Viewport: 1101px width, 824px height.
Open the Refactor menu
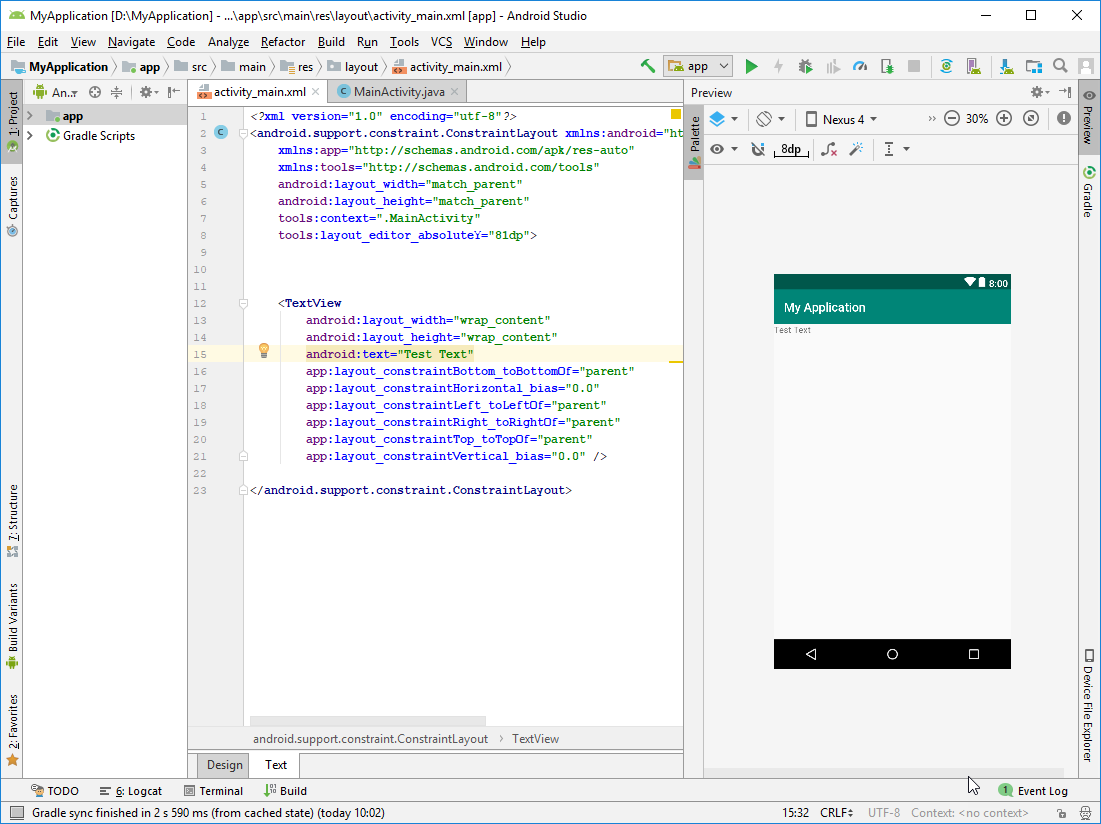tap(283, 42)
